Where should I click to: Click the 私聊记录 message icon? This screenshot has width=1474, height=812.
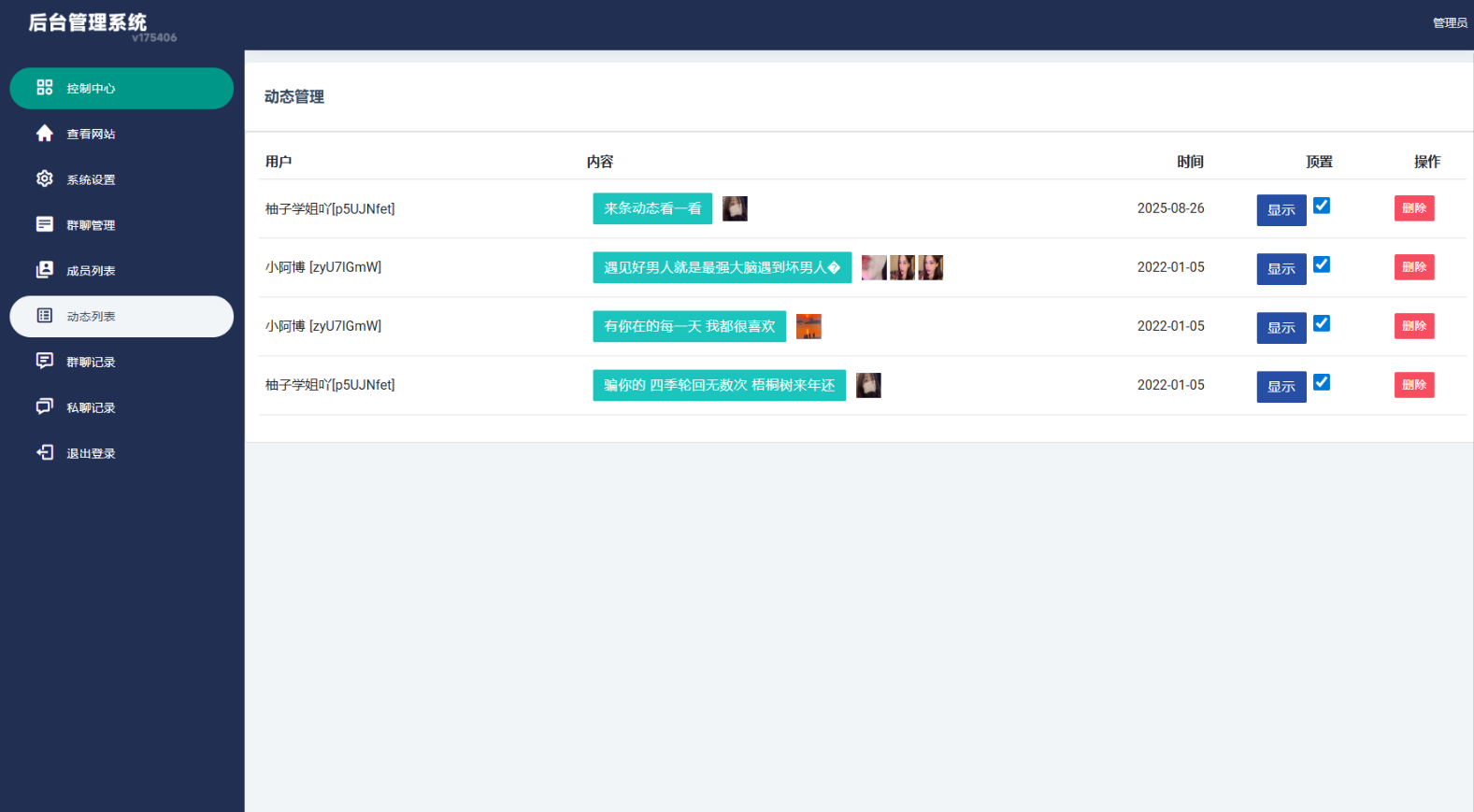44,406
